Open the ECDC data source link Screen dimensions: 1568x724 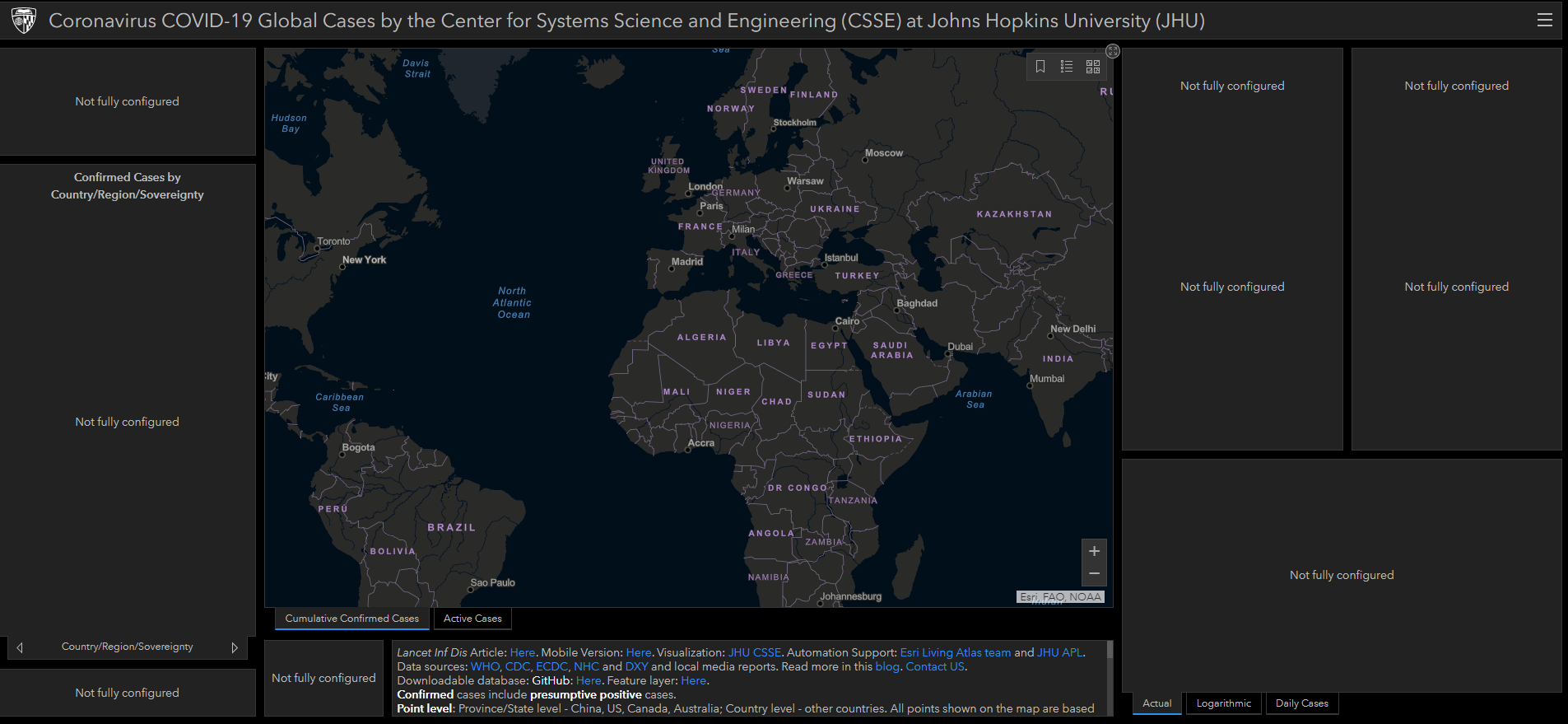(x=551, y=666)
